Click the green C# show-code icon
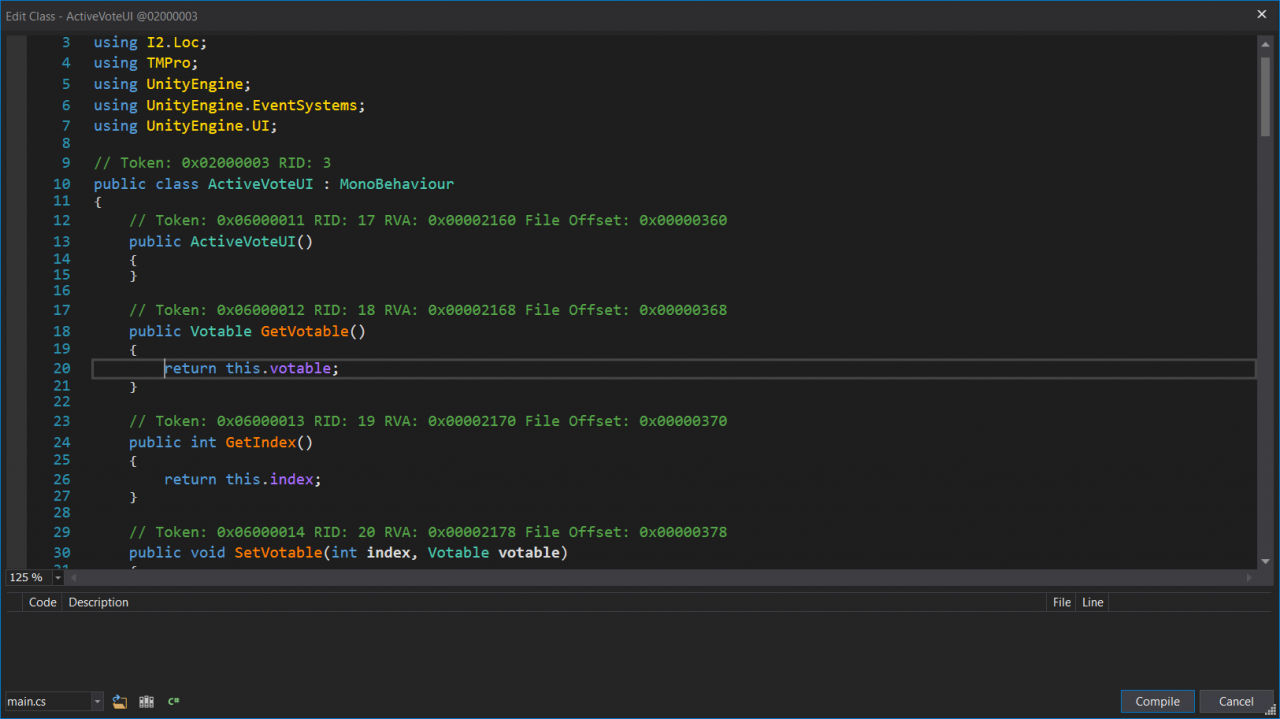The width and height of the screenshot is (1280, 719). (x=173, y=702)
